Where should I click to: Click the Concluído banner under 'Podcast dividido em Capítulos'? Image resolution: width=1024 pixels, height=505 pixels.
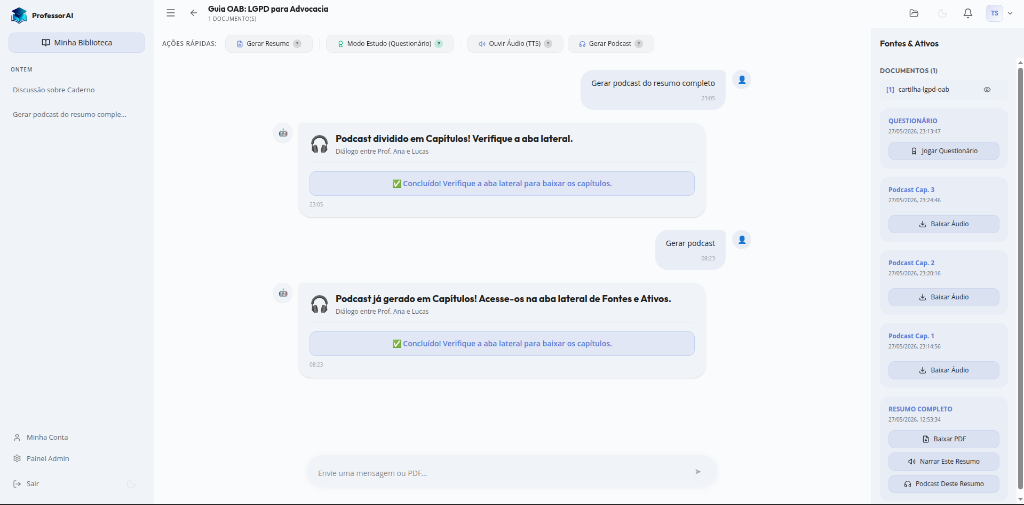coord(502,184)
